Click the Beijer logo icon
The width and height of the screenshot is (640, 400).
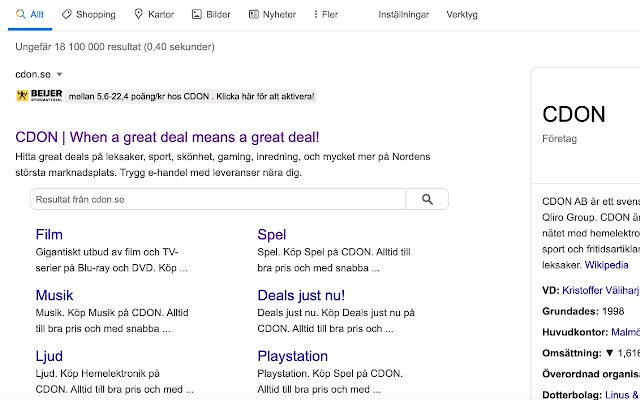39,96
